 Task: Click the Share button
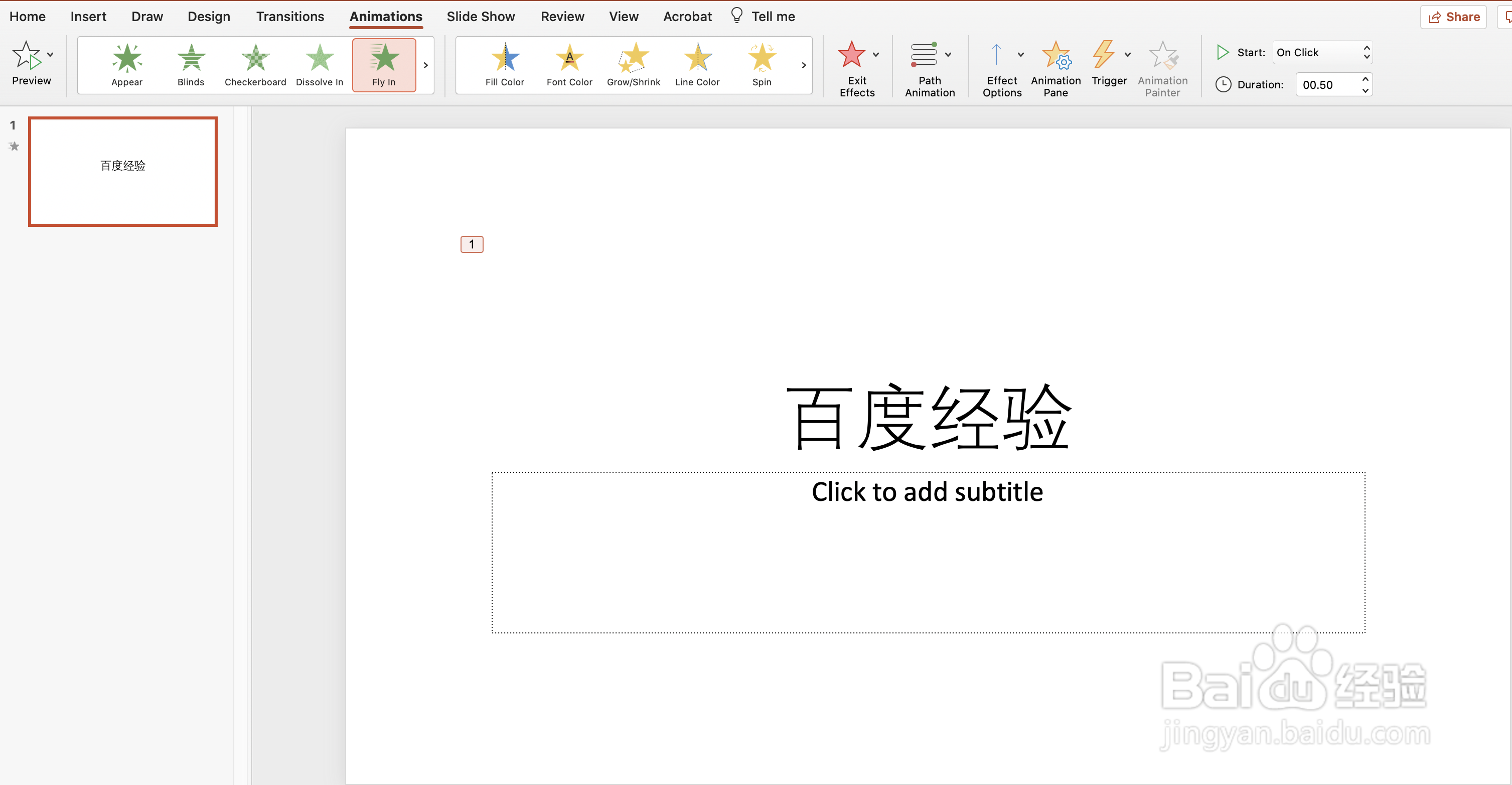point(1453,17)
